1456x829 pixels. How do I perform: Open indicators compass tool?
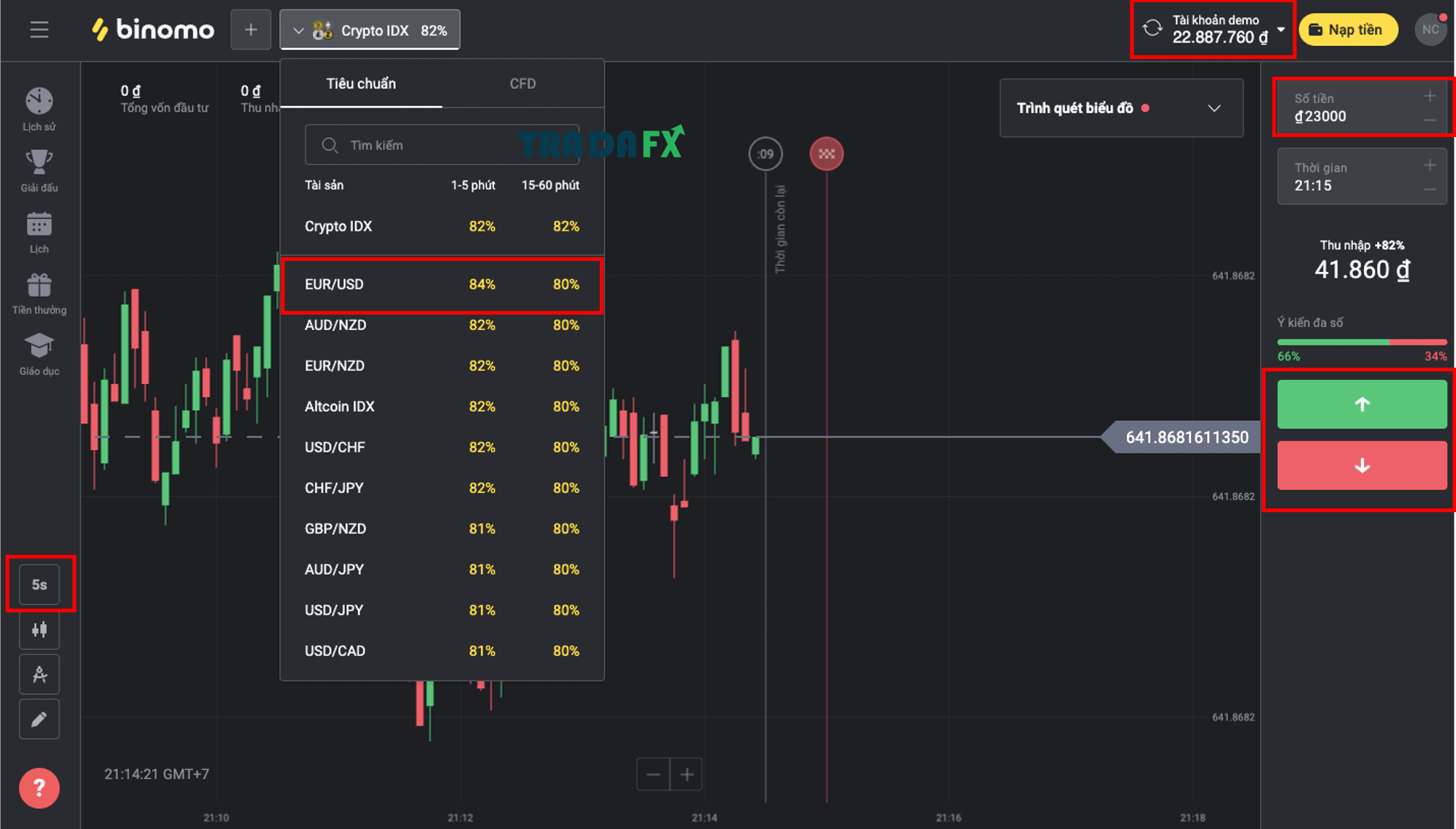pyautogui.click(x=39, y=674)
